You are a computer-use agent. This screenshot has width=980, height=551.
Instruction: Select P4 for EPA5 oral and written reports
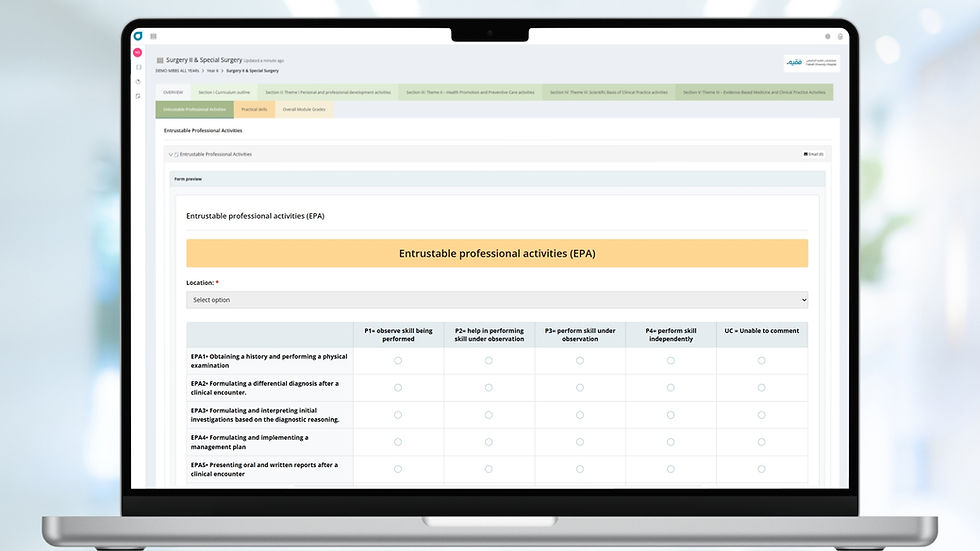tap(671, 469)
